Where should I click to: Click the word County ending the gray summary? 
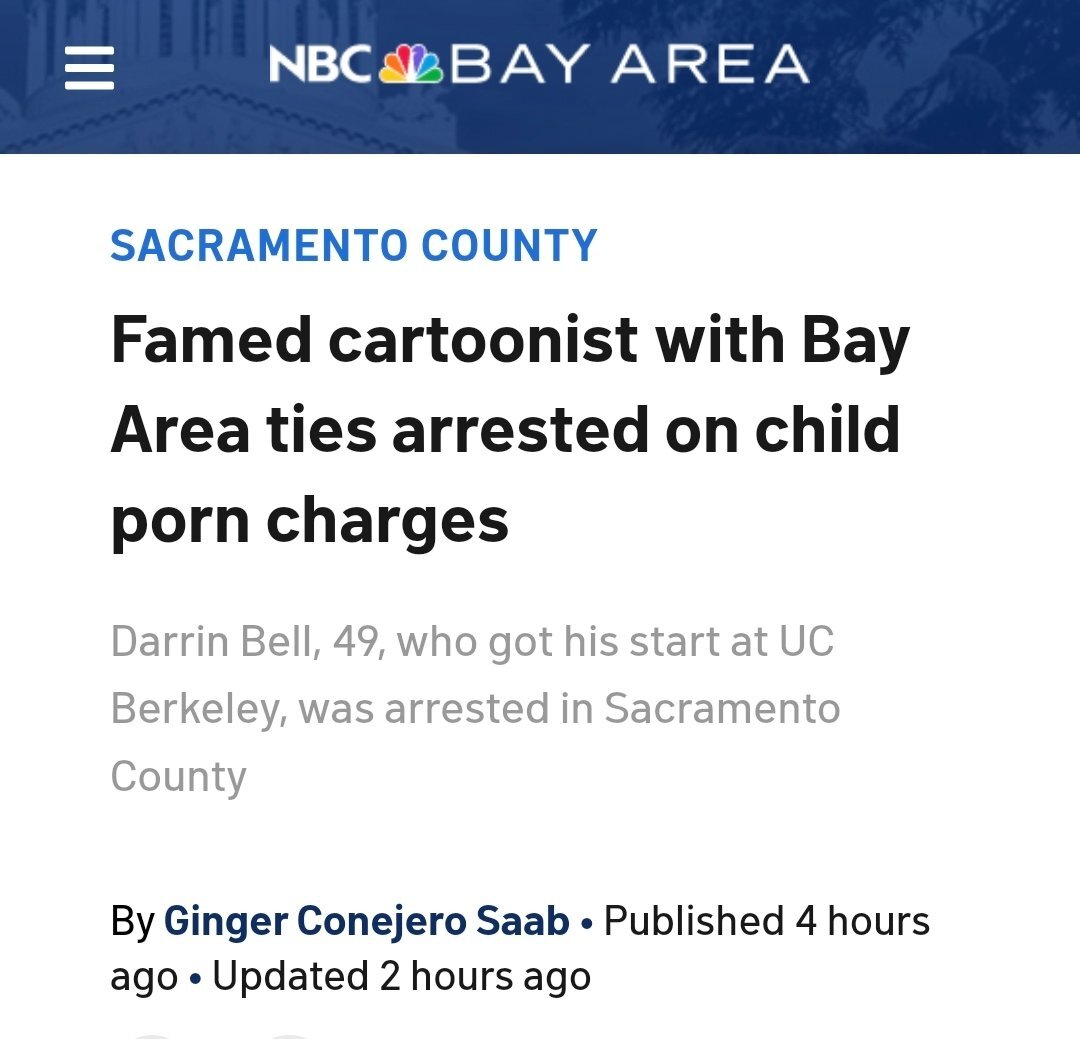click(x=178, y=777)
